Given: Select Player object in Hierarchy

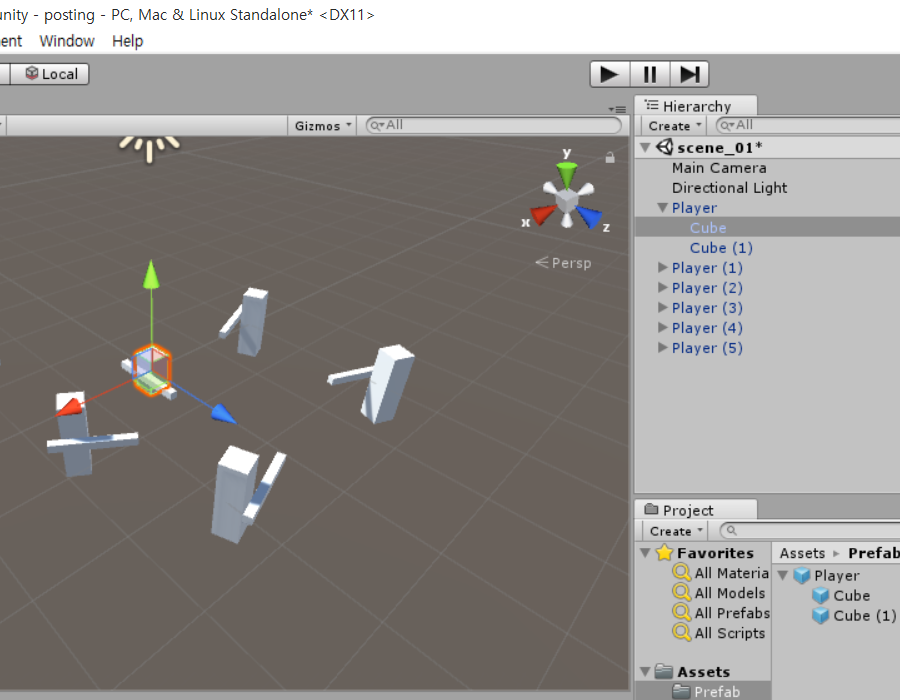Looking at the screenshot, I should [694, 208].
